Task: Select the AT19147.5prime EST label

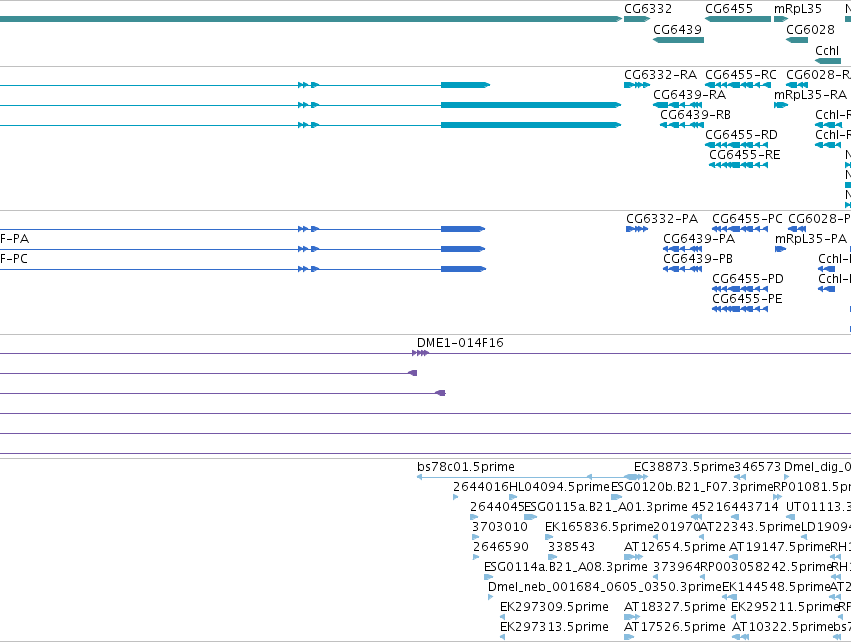Action: (779, 546)
